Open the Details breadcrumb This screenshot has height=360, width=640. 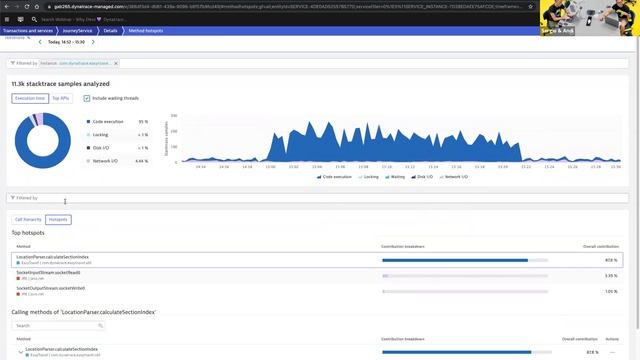[x=110, y=31]
